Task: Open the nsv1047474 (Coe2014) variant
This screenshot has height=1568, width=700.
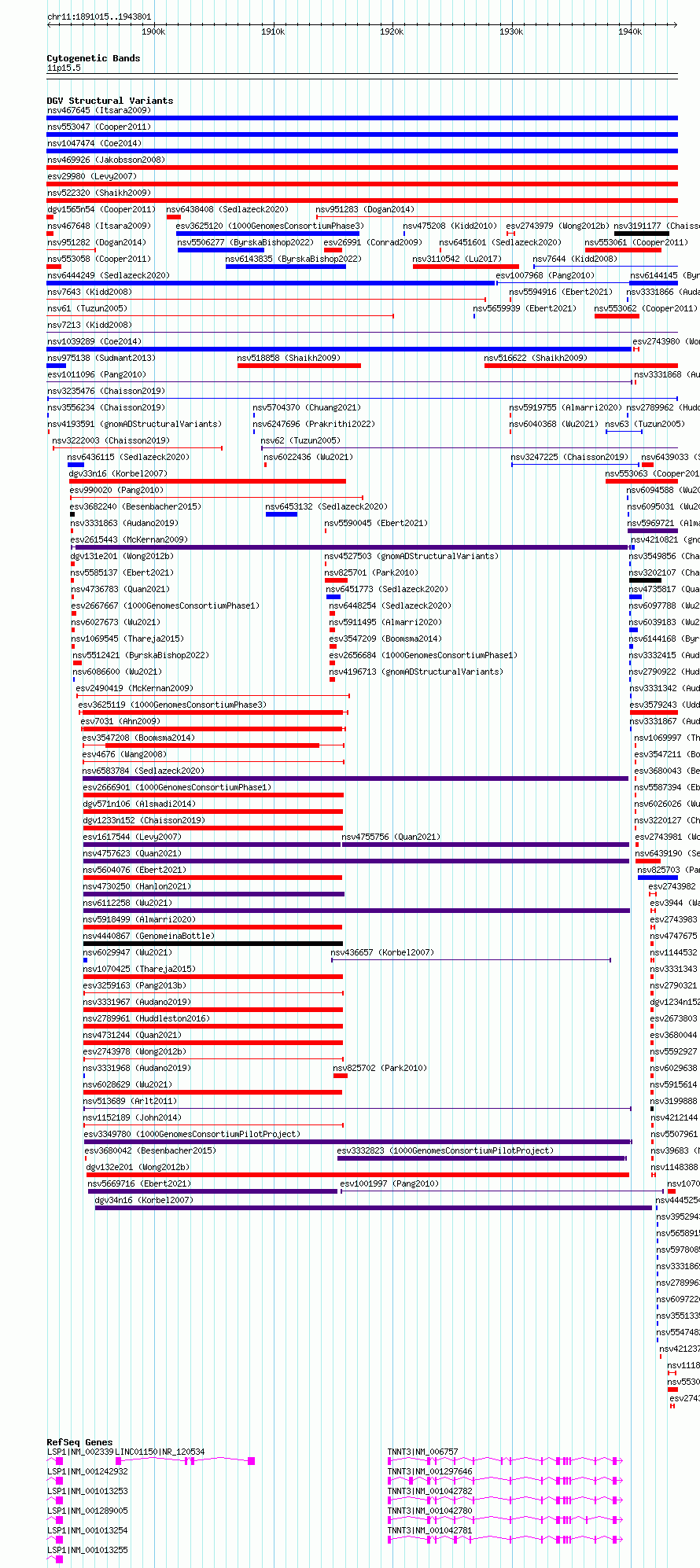Action: click(x=94, y=143)
